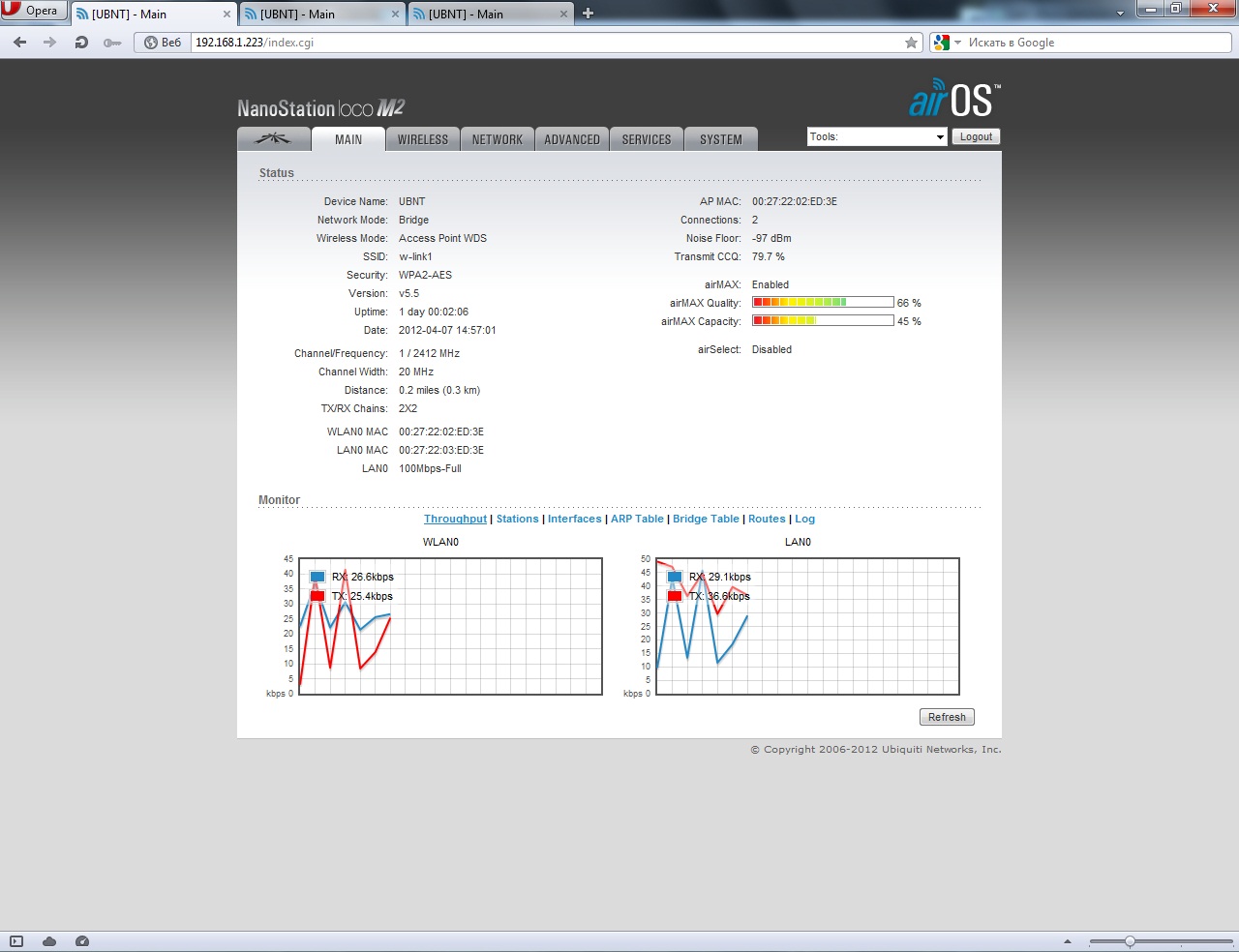Switch to the SYSTEM tab

pyautogui.click(x=721, y=139)
